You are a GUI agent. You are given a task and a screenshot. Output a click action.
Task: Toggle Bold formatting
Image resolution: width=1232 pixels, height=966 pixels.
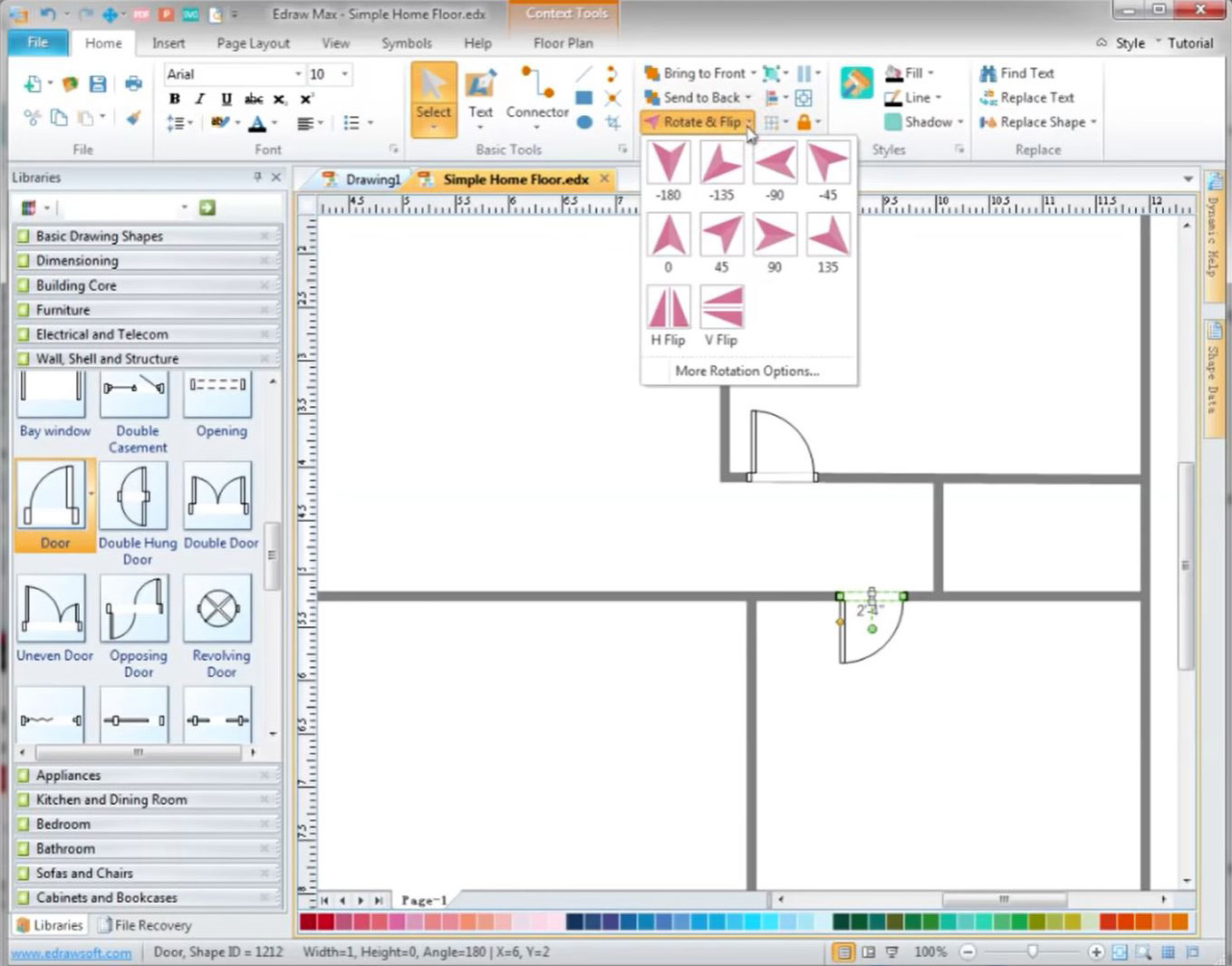(175, 99)
